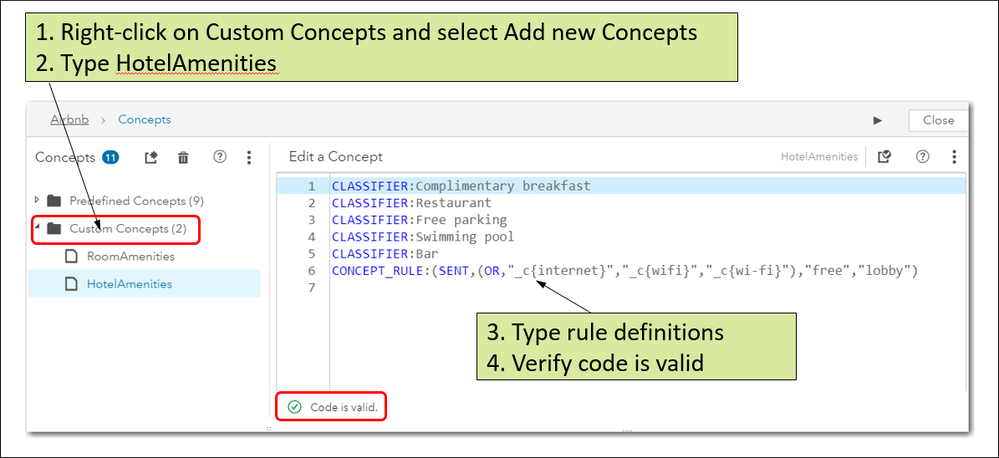
Task: Click the CONCEPT_RULE line in code editor
Action: coord(624,271)
